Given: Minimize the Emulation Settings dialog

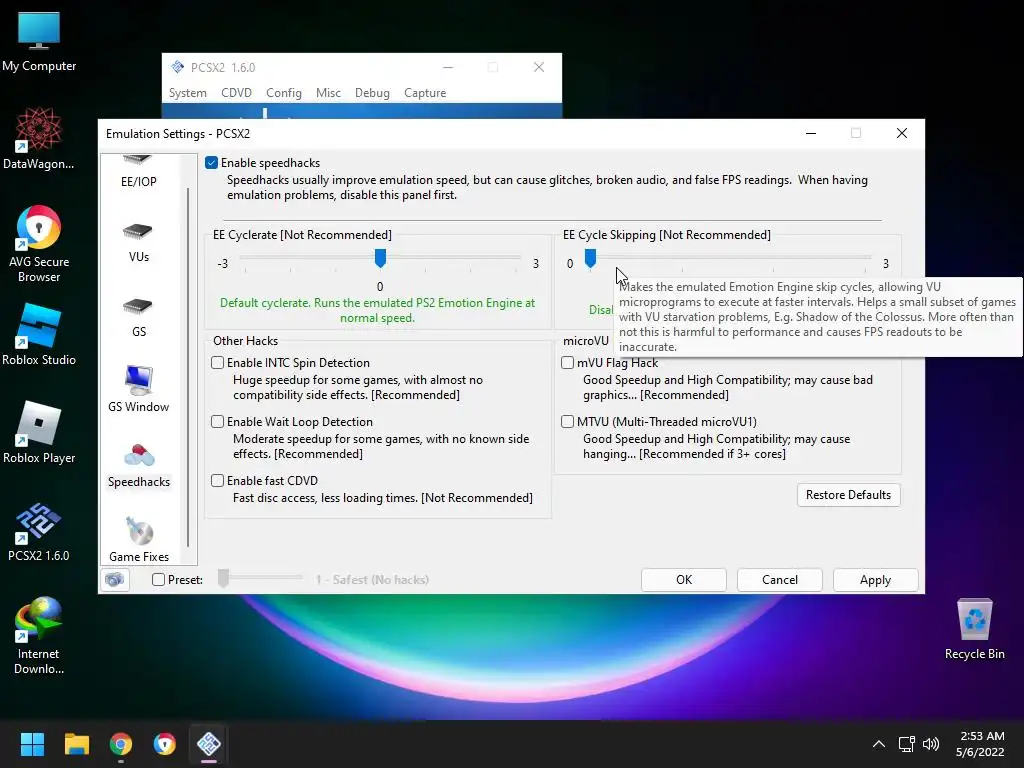Looking at the screenshot, I should click(x=811, y=133).
